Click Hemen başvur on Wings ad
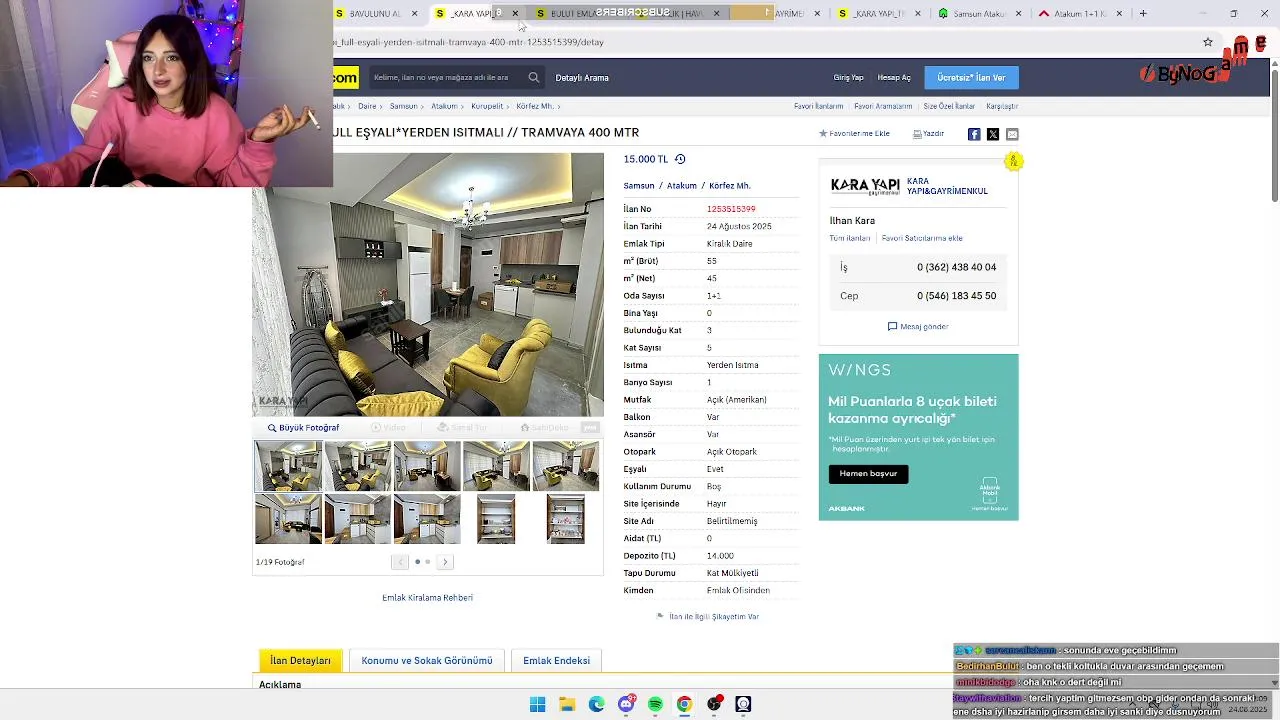 [x=868, y=473]
